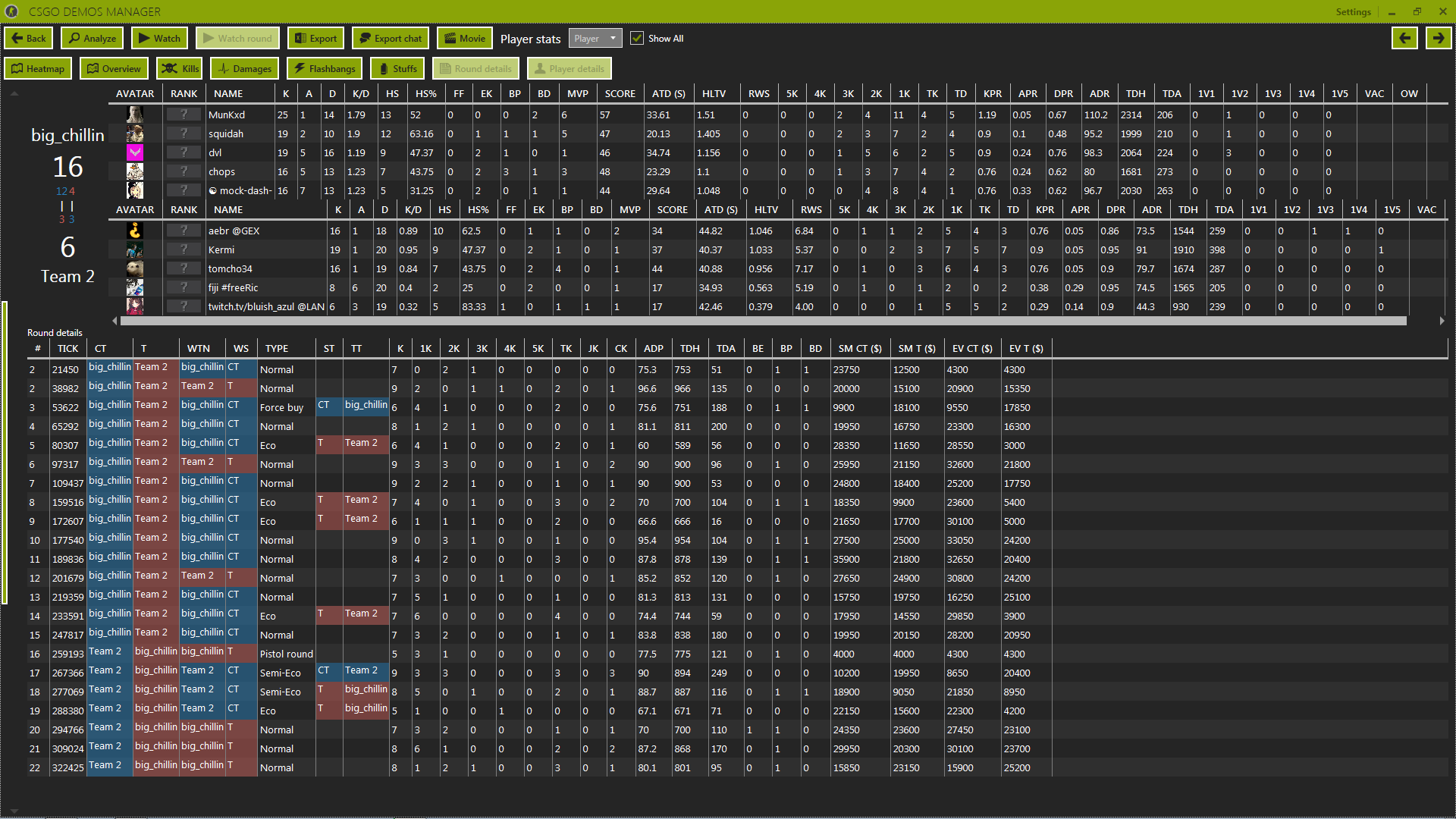Open the Heatmap view
The image size is (1456, 819).
click(38, 69)
